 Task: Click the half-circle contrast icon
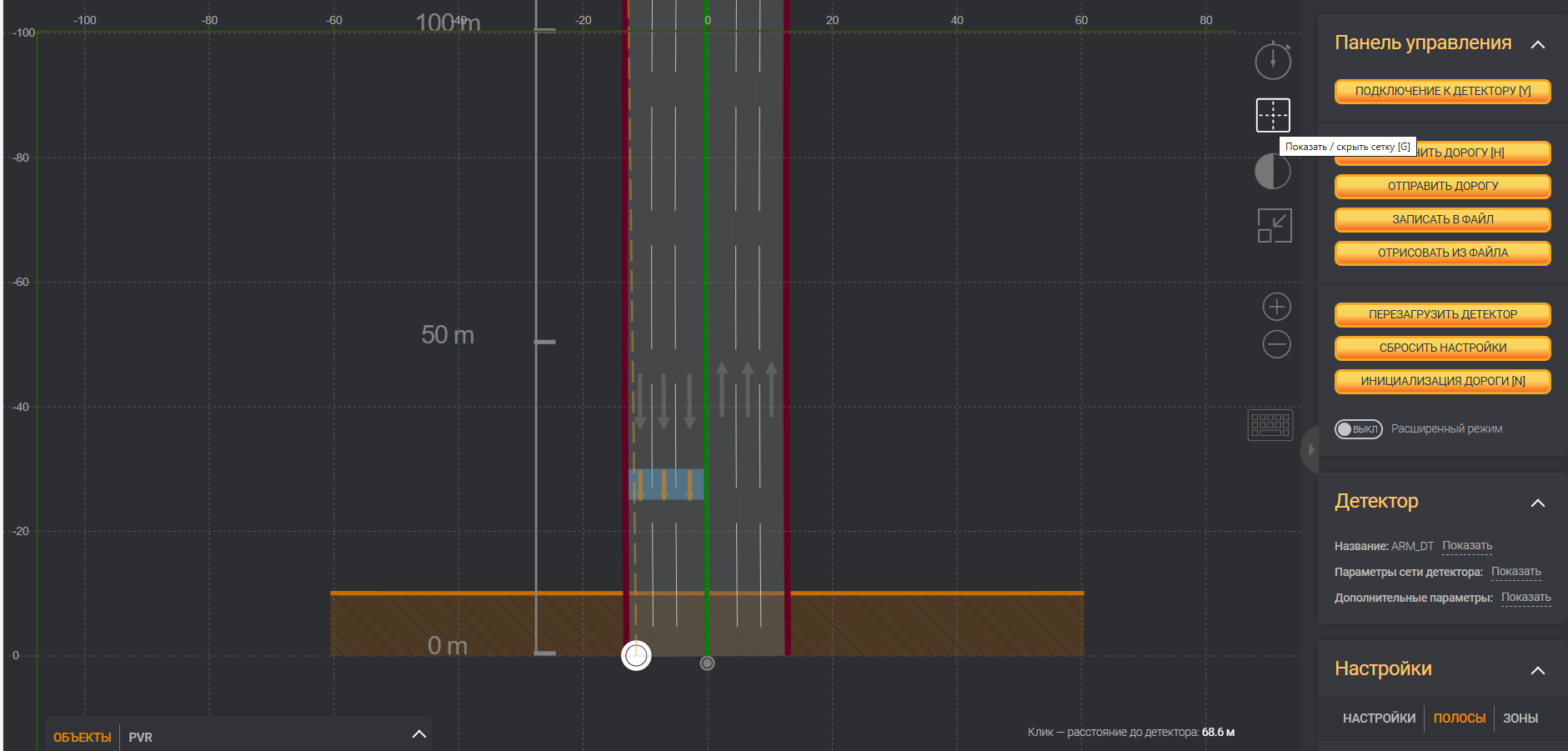pos(1273,172)
